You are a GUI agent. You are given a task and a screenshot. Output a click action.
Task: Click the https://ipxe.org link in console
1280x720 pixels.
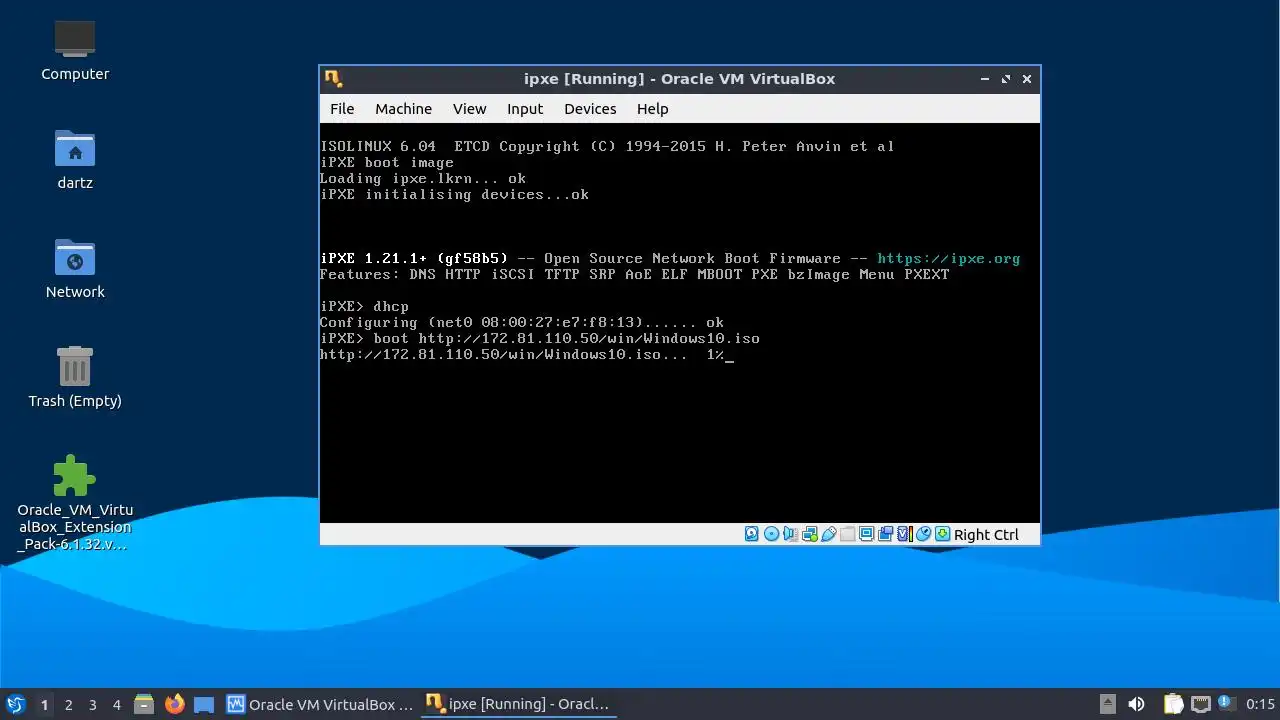[948, 258]
